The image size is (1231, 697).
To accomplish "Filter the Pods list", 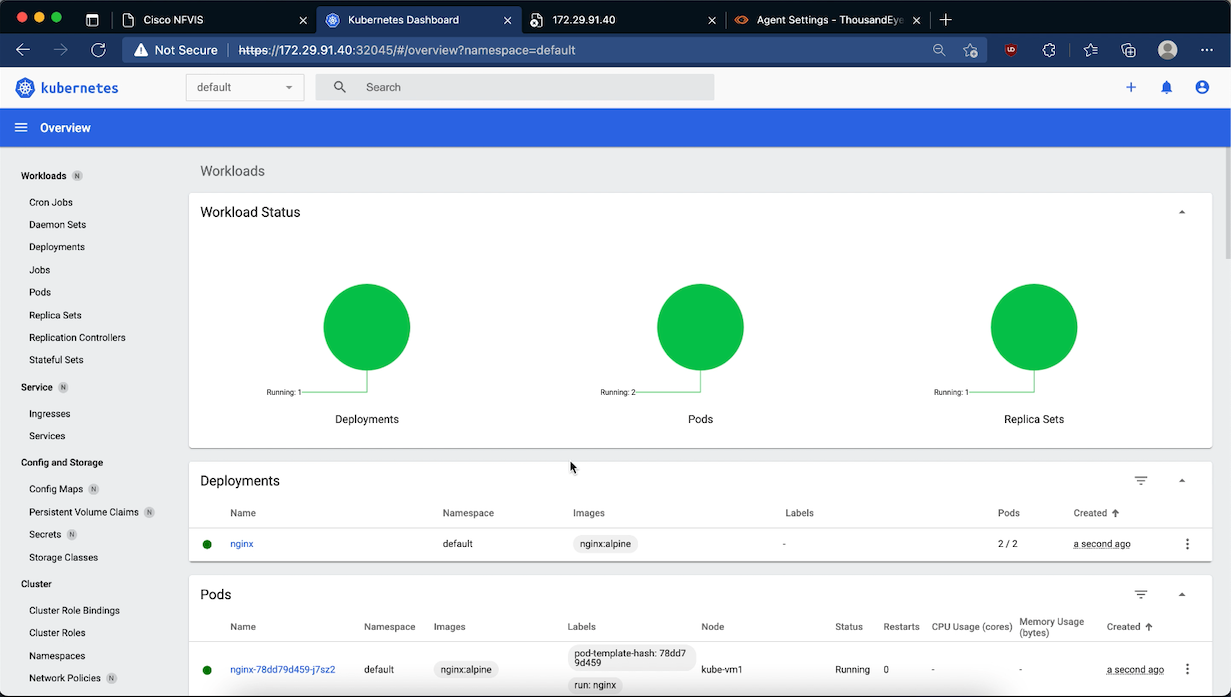I will pyautogui.click(x=1141, y=595).
